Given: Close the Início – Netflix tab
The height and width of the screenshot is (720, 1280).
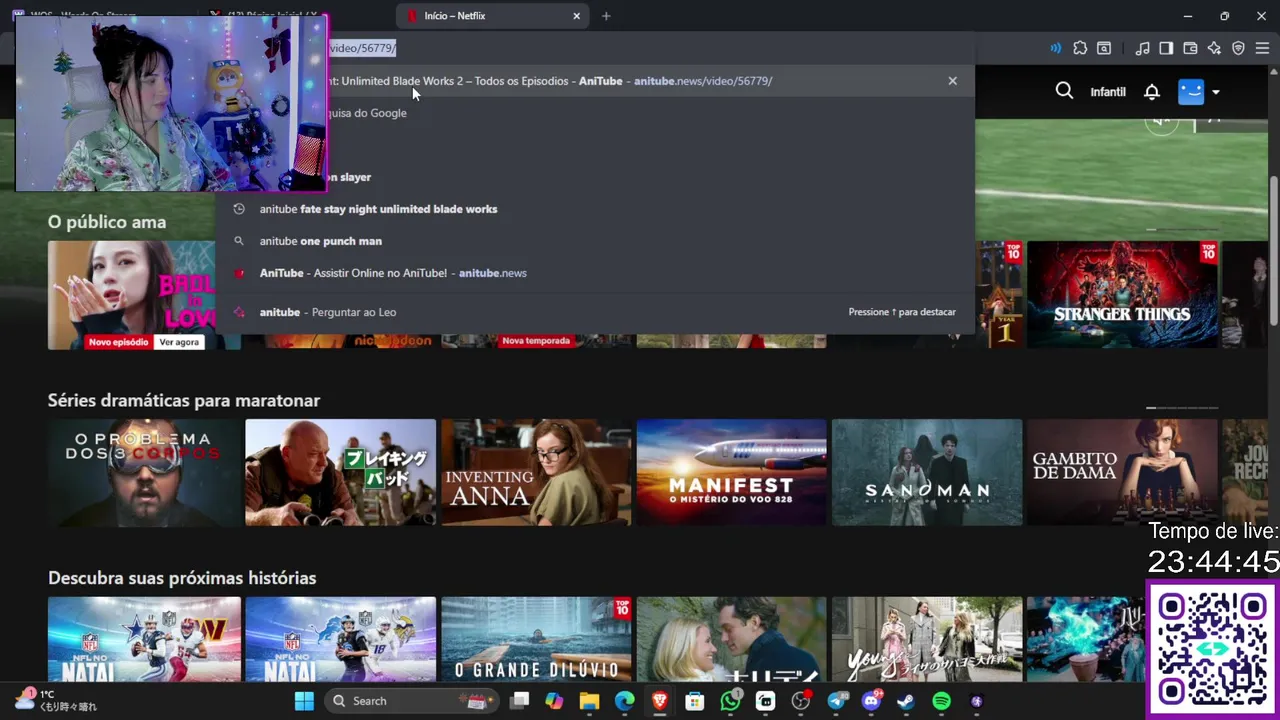Looking at the screenshot, I should coord(576,16).
